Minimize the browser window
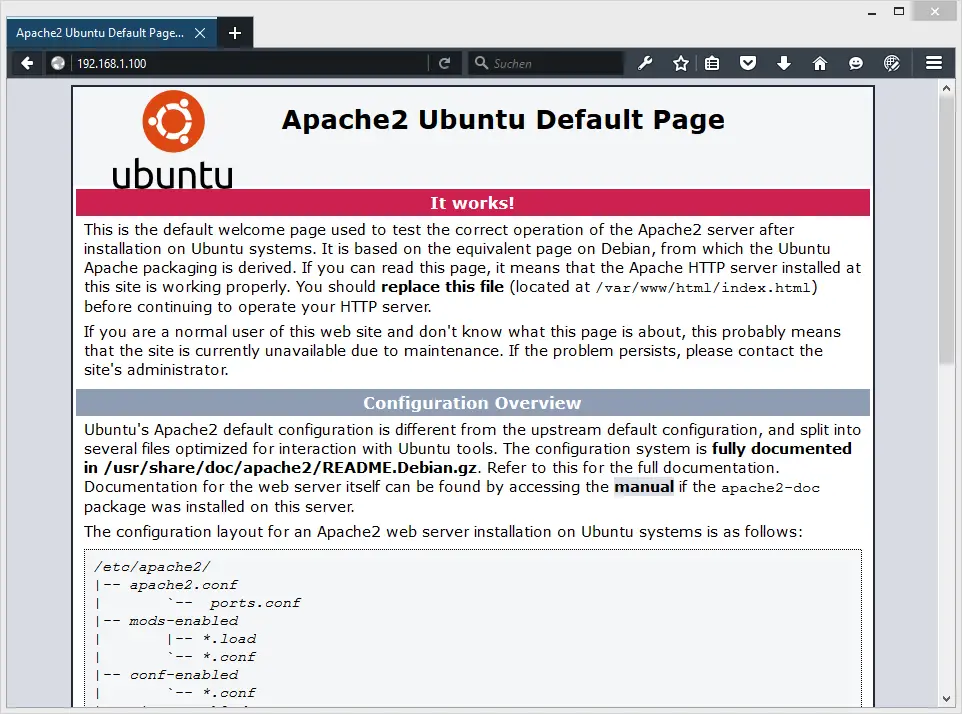 tap(872, 12)
